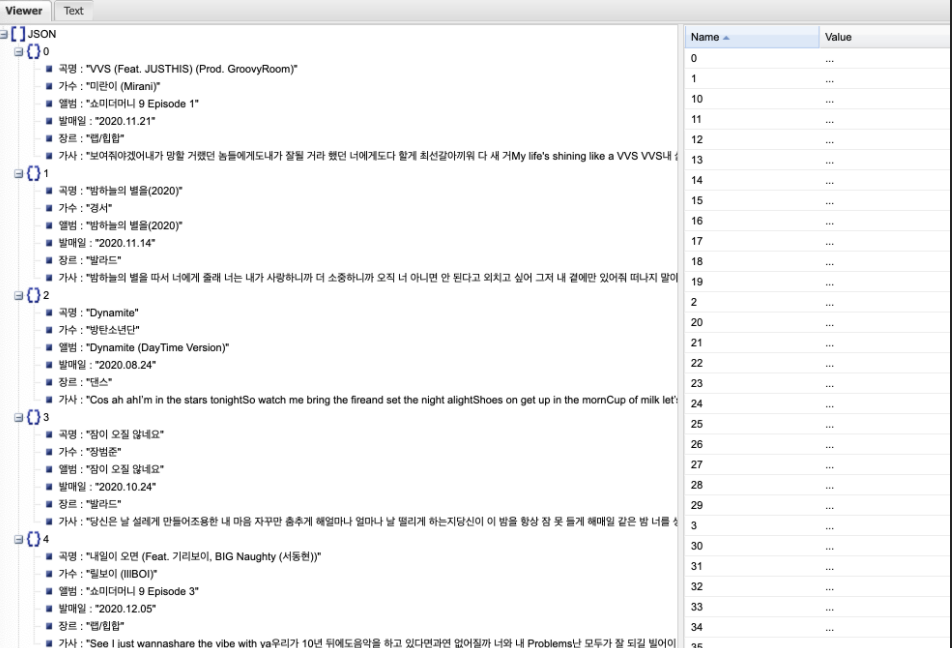The image size is (952, 648).
Task: Click the curly braces icon of object 2
Action: point(33,296)
